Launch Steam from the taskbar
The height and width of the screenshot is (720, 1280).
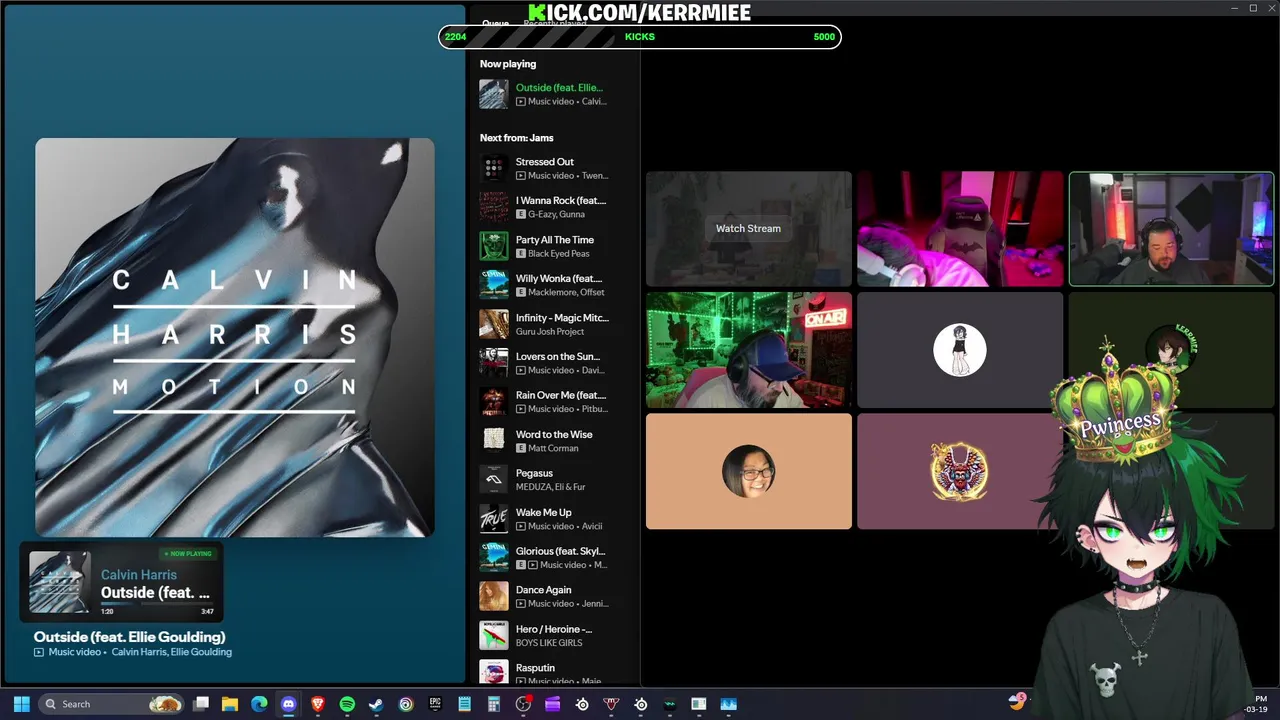tap(376, 704)
